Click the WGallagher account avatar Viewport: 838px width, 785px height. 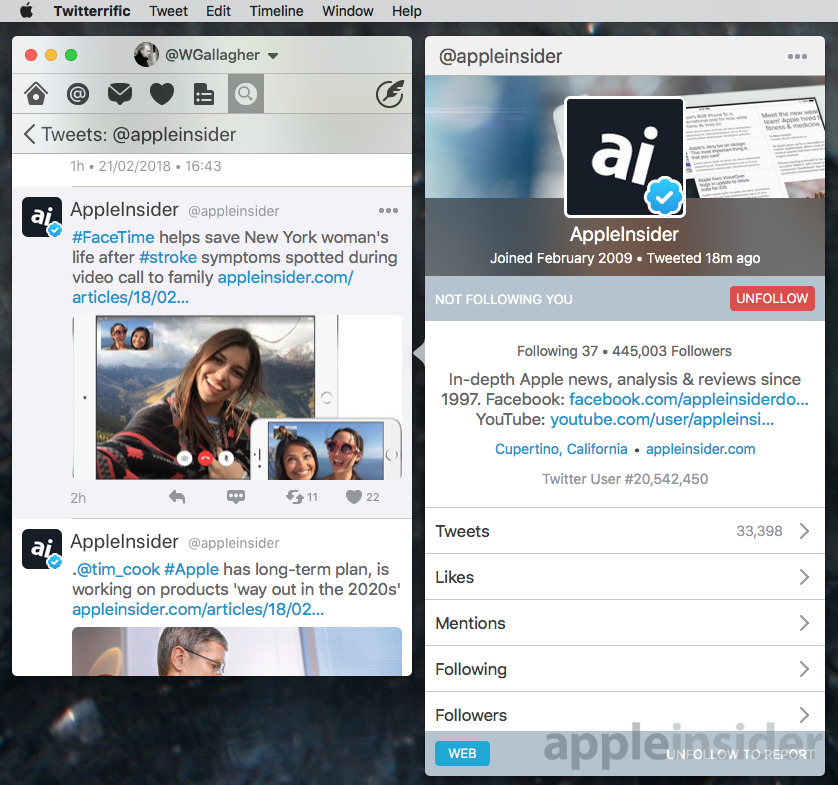146,55
